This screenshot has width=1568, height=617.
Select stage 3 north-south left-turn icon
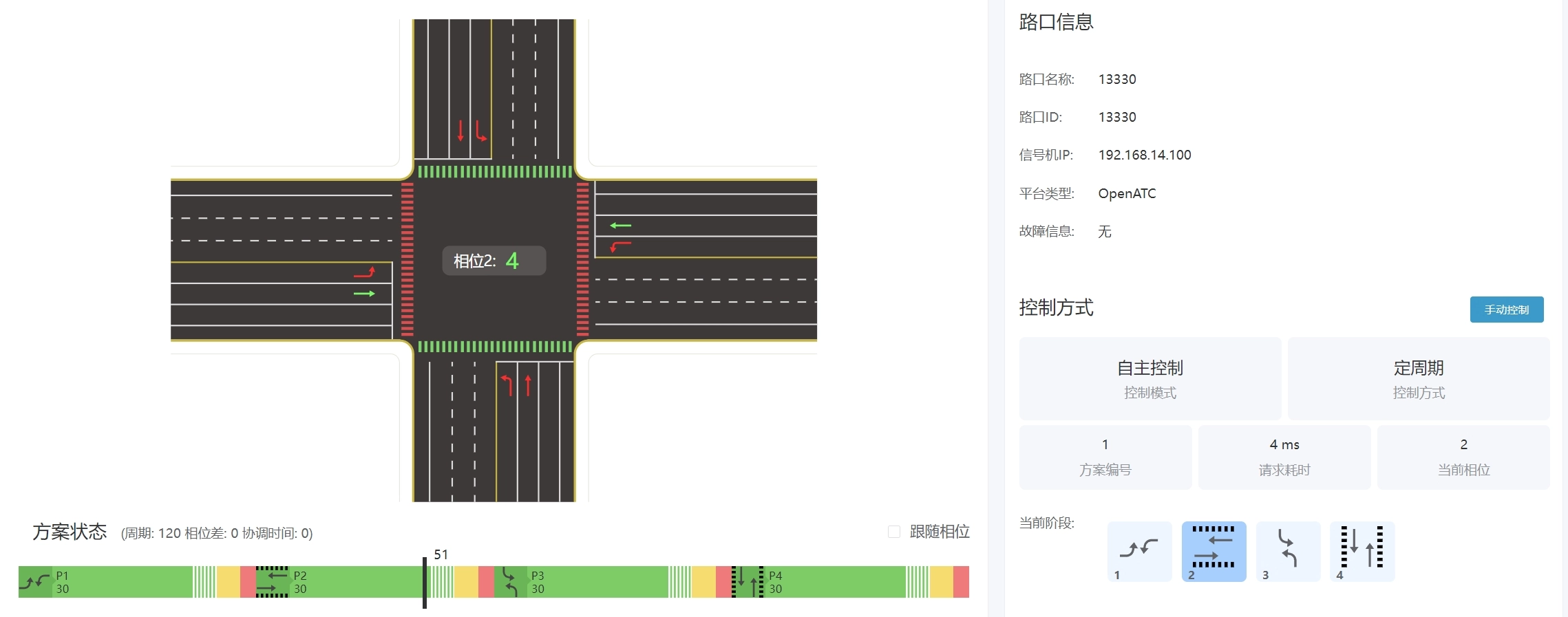click(x=1288, y=551)
